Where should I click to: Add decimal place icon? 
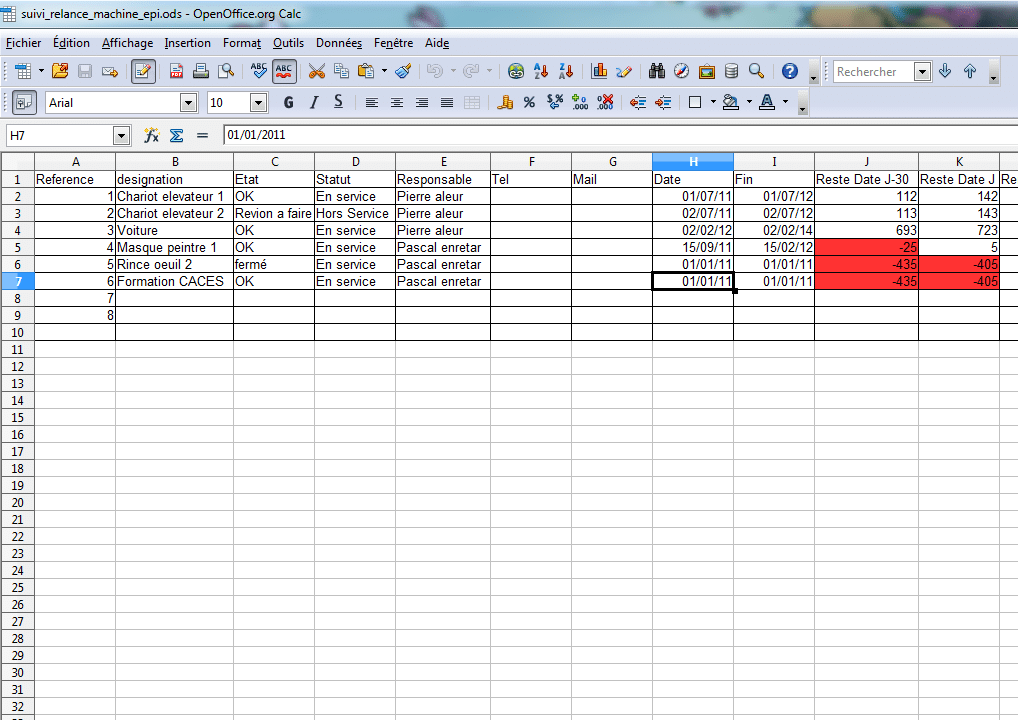tap(580, 102)
